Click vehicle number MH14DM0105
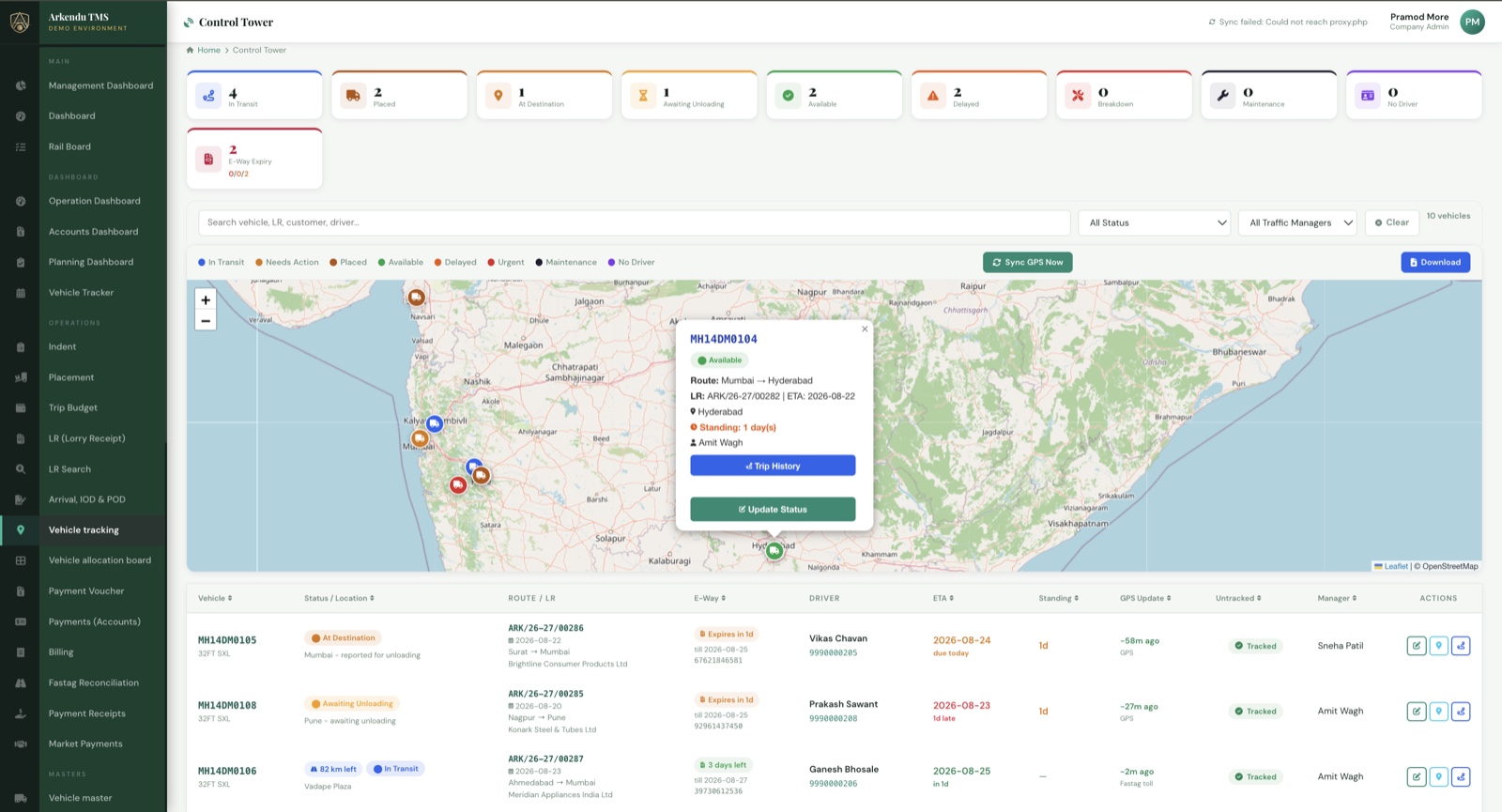 click(x=227, y=640)
